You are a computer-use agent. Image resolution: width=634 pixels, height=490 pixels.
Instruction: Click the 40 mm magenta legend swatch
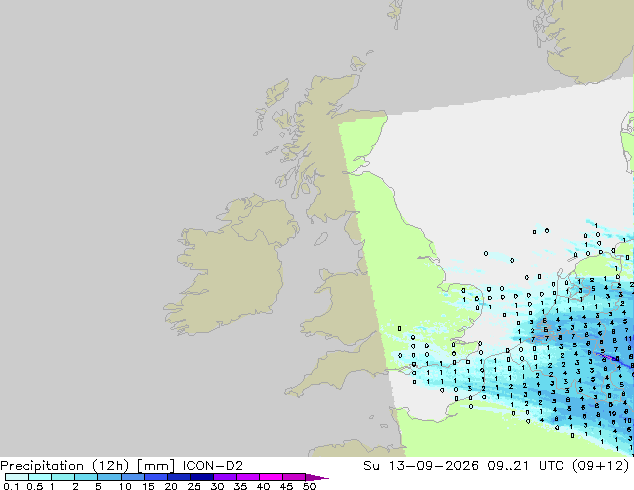(x=271, y=477)
